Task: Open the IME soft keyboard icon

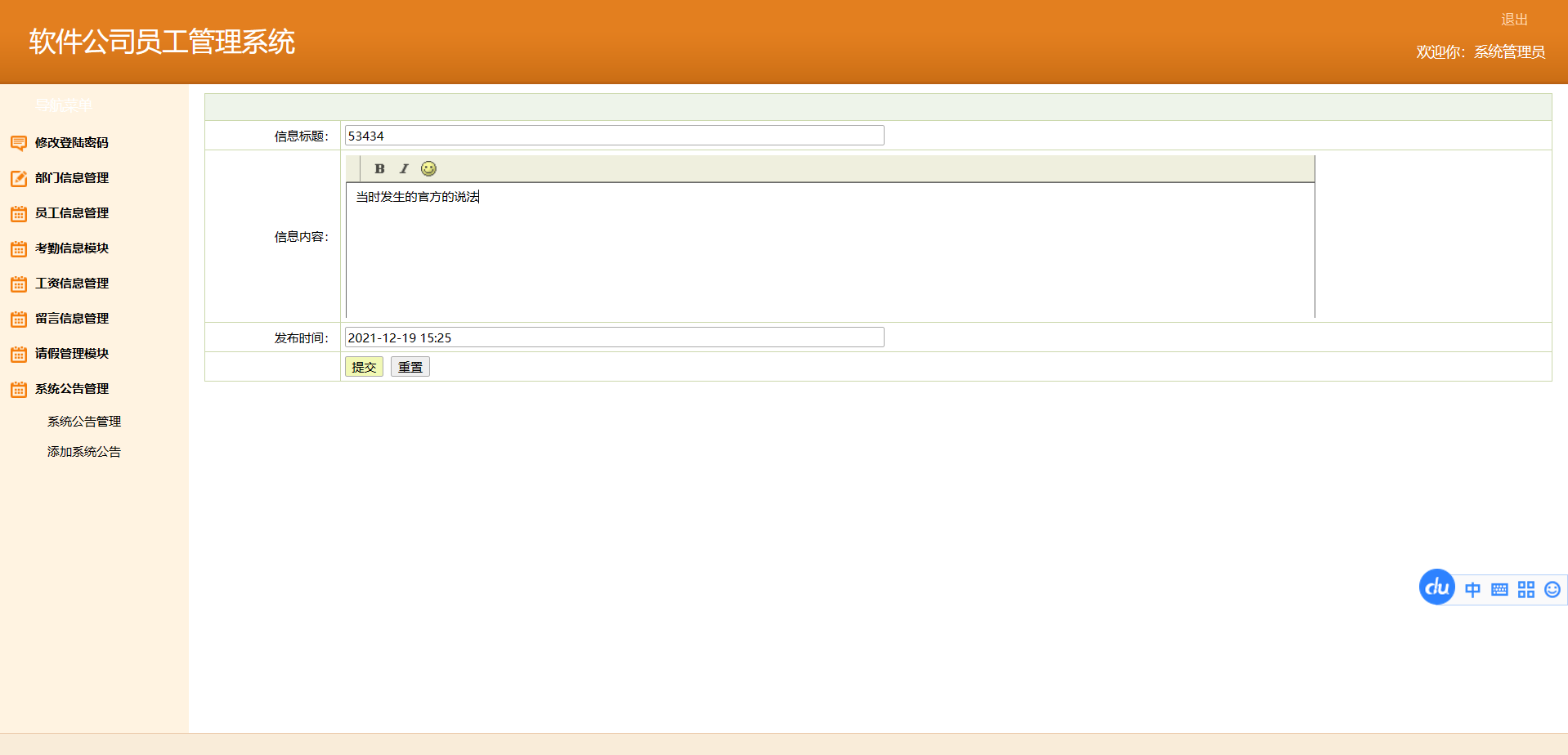Action: [1499, 590]
